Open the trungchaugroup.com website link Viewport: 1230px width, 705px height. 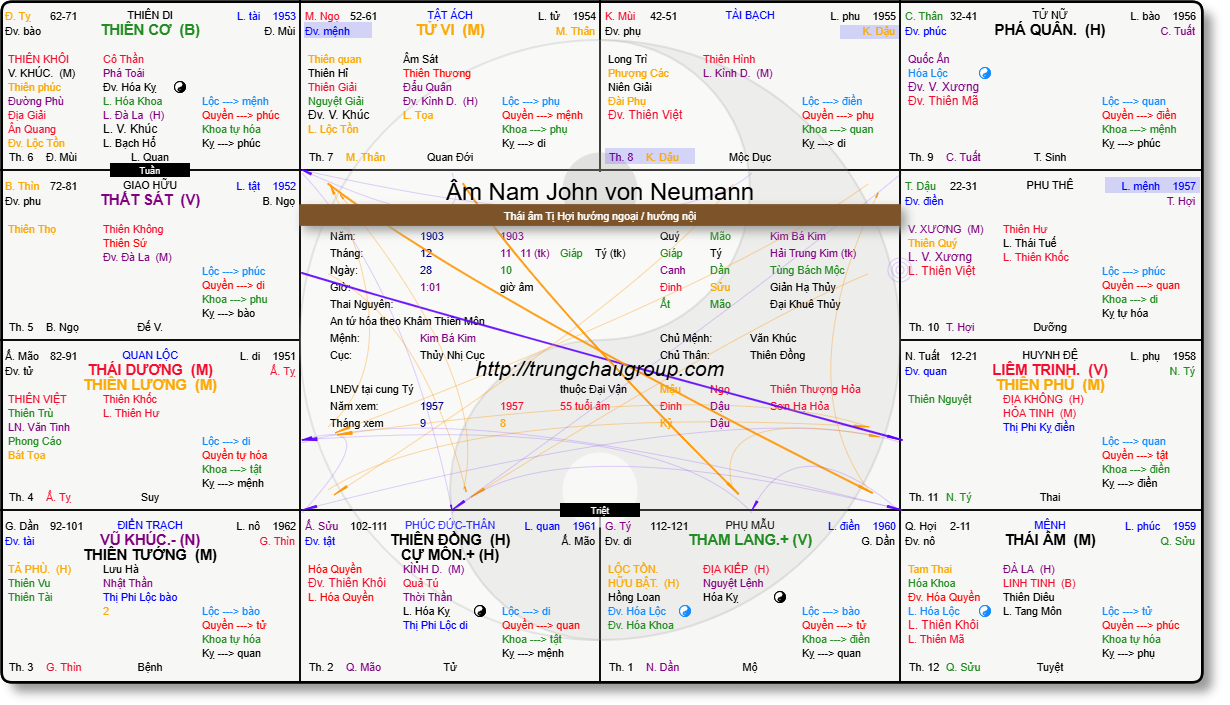[x=600, y=369]
